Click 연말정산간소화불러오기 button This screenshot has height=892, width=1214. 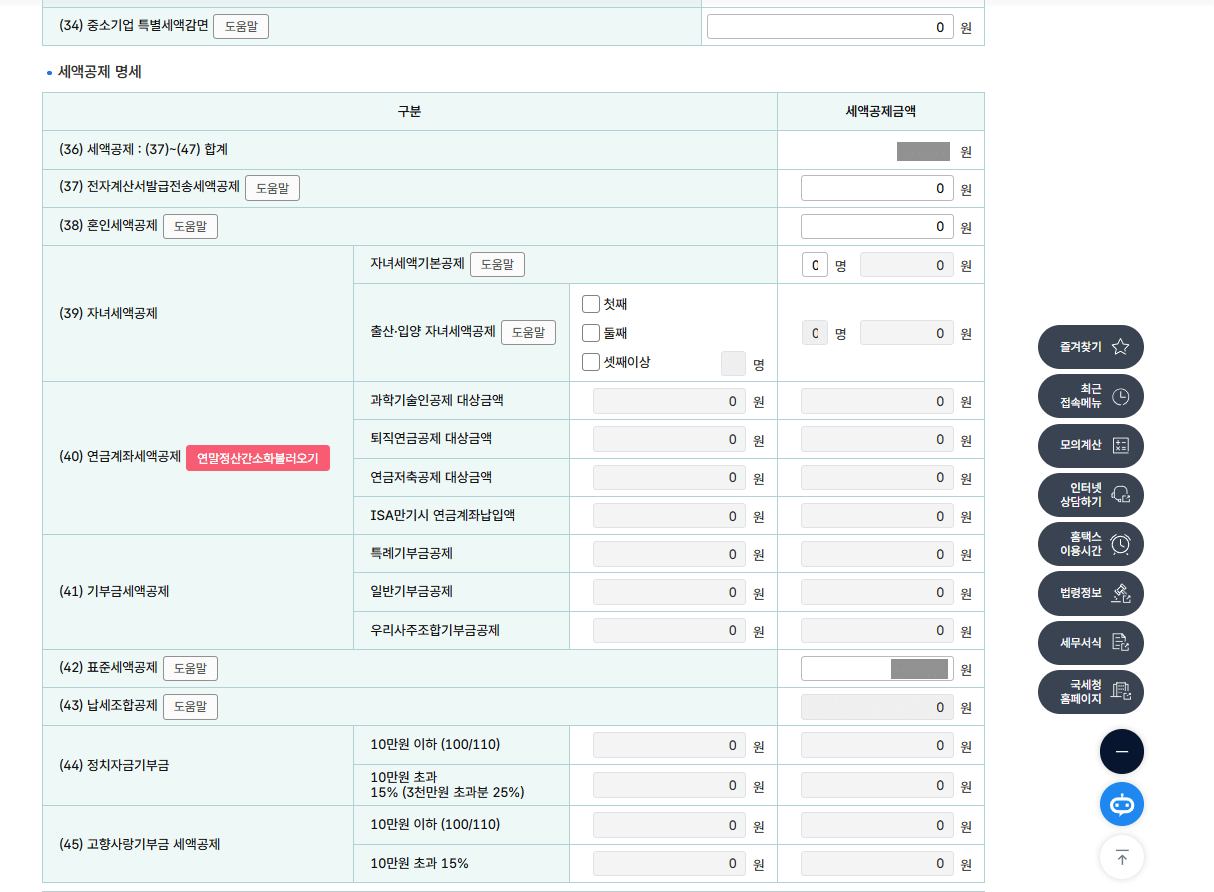[x=258, y=458]
